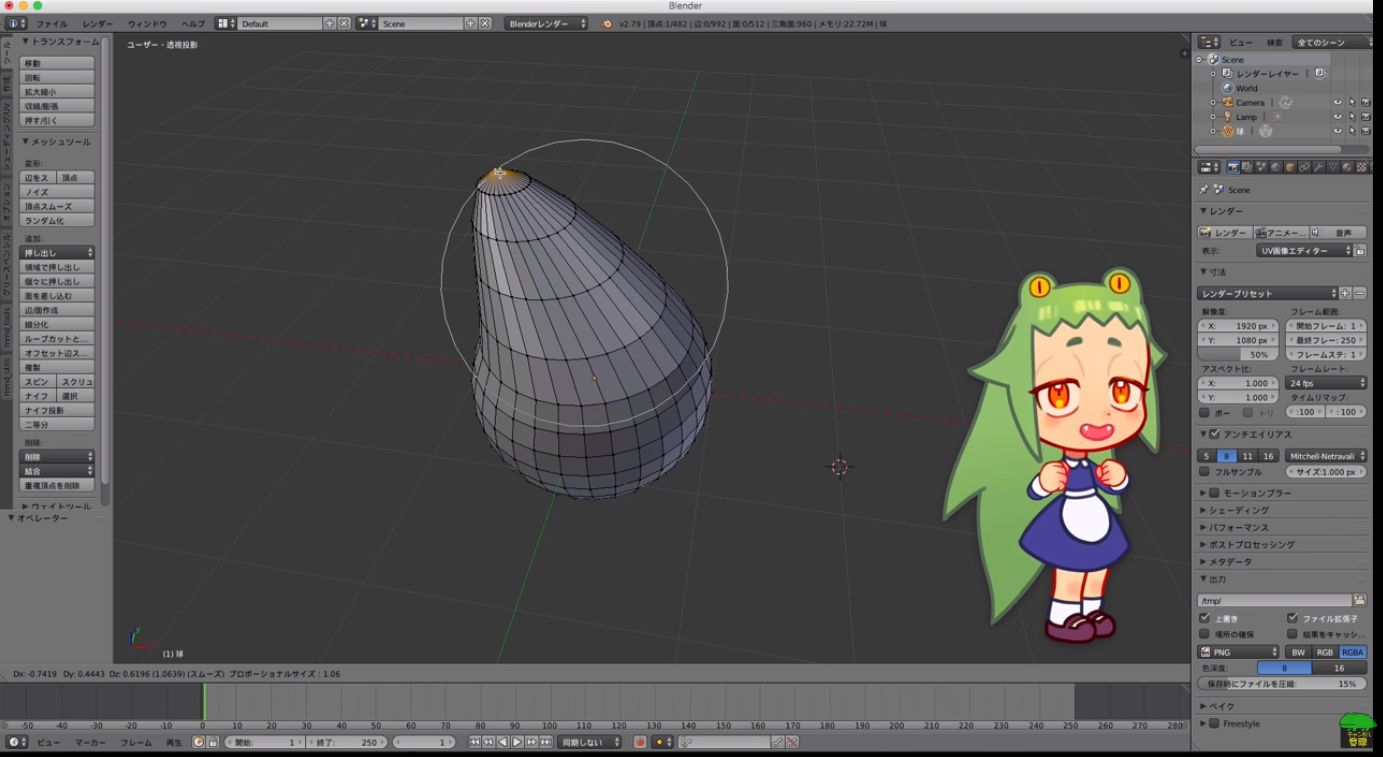
Task: Open the Mitchell-Netravali filter dropdown
Action: tap(1325, 456)
